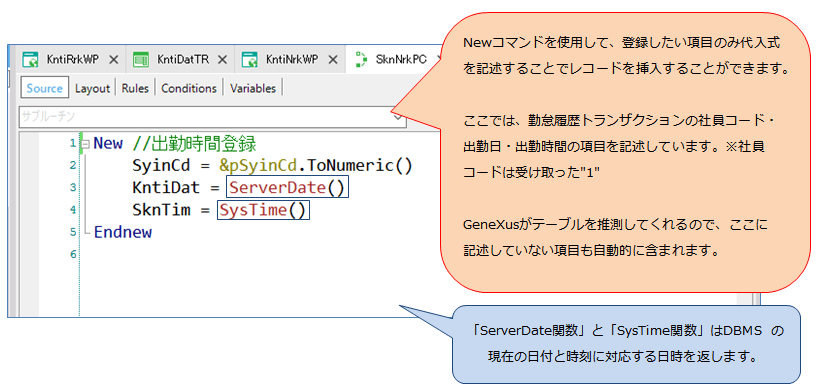Open the Layout section
Viewport: 821px width, 390px height.
point(92,88)
